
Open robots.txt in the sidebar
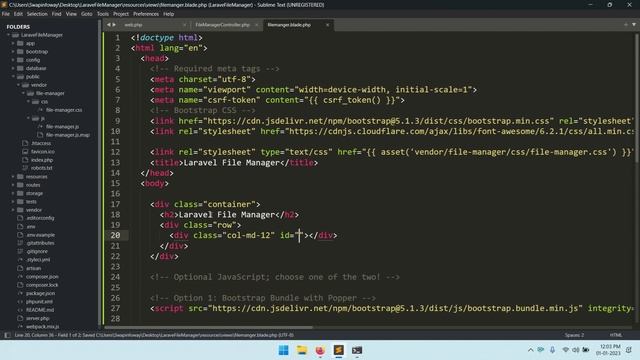pyautogui.click(x=41, y=168)
